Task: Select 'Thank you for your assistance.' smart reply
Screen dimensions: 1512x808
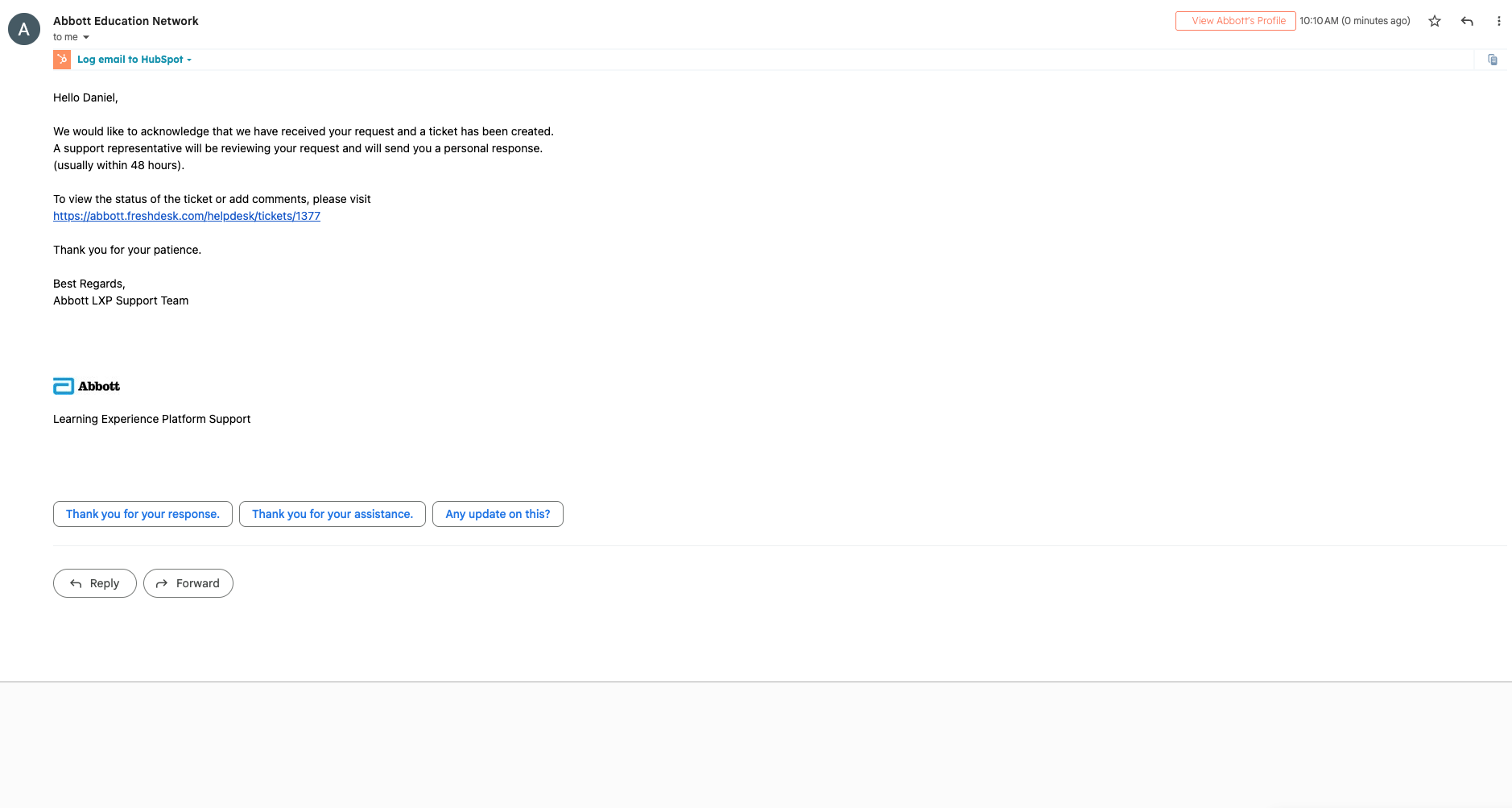Action: coord(333,514)
